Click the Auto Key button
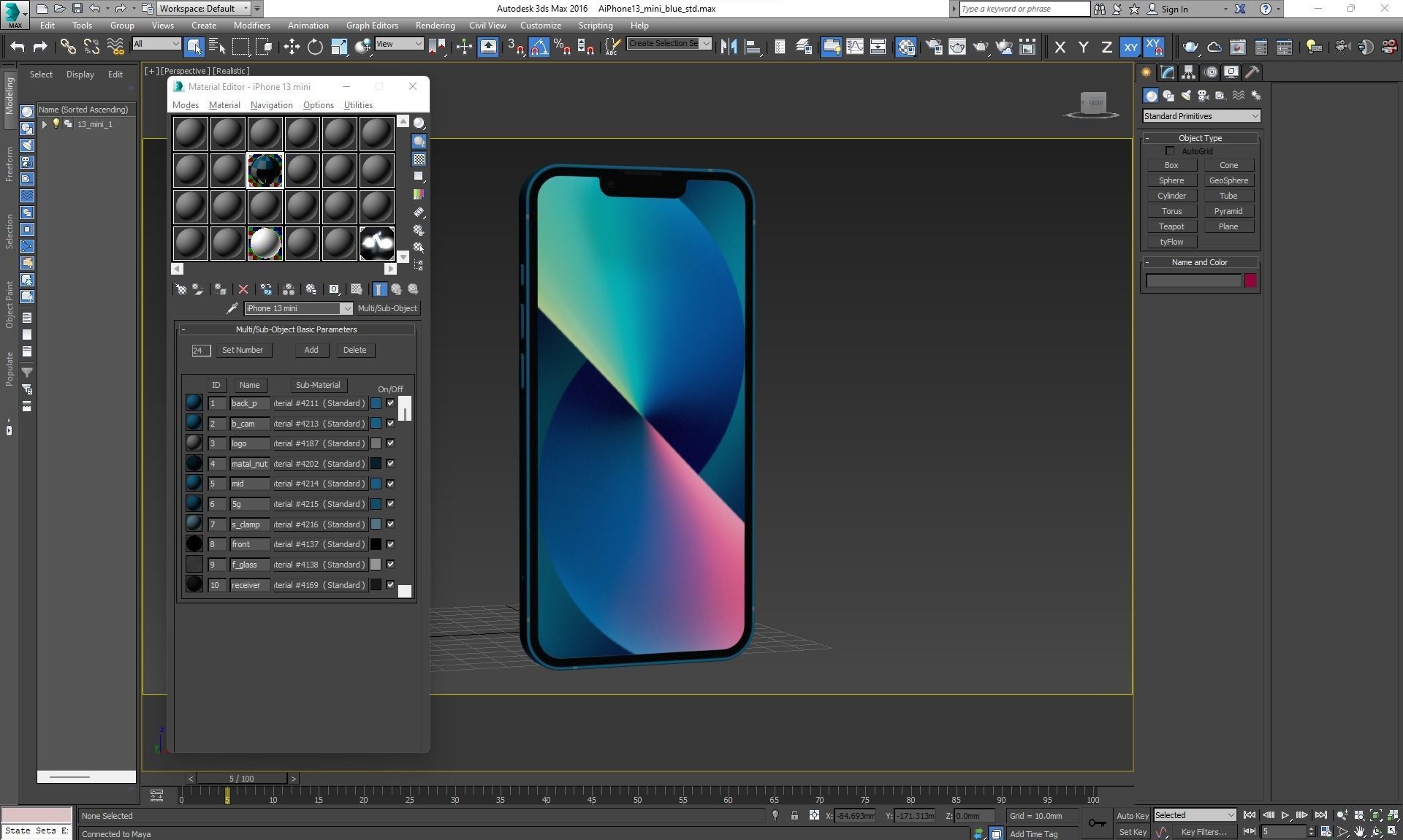1403x840 pixels. [x=1132, y=816]
